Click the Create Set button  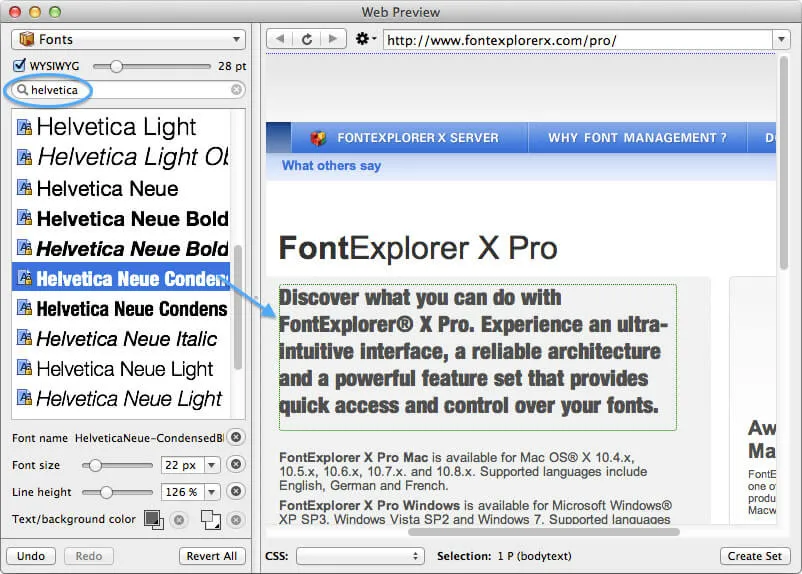(755, 556)
